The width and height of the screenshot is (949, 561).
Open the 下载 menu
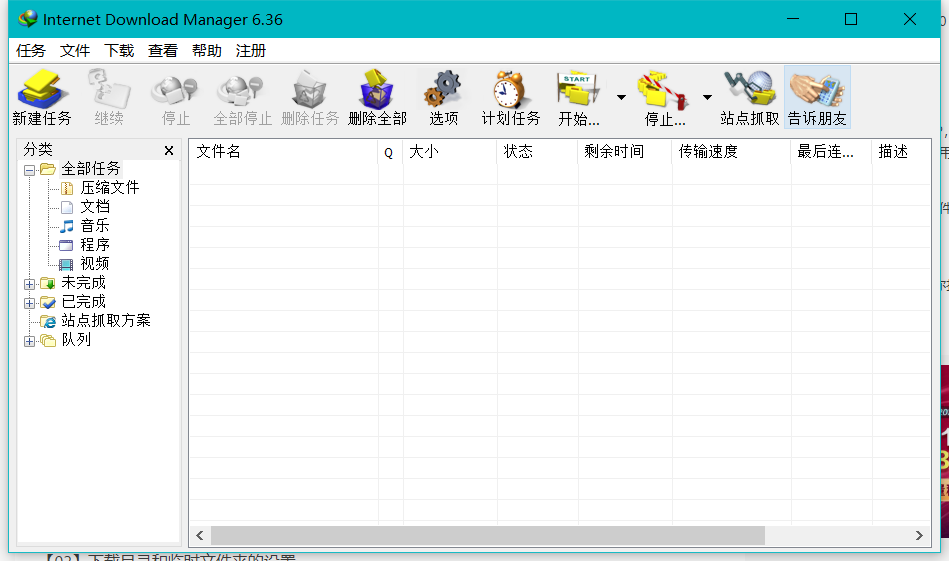click(x=119, y=51)
